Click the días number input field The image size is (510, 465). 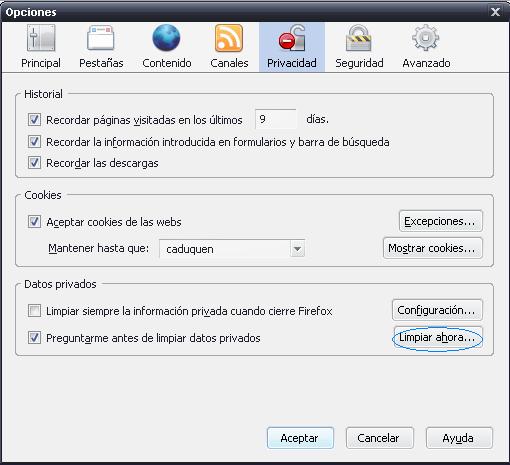pos(276,119)
